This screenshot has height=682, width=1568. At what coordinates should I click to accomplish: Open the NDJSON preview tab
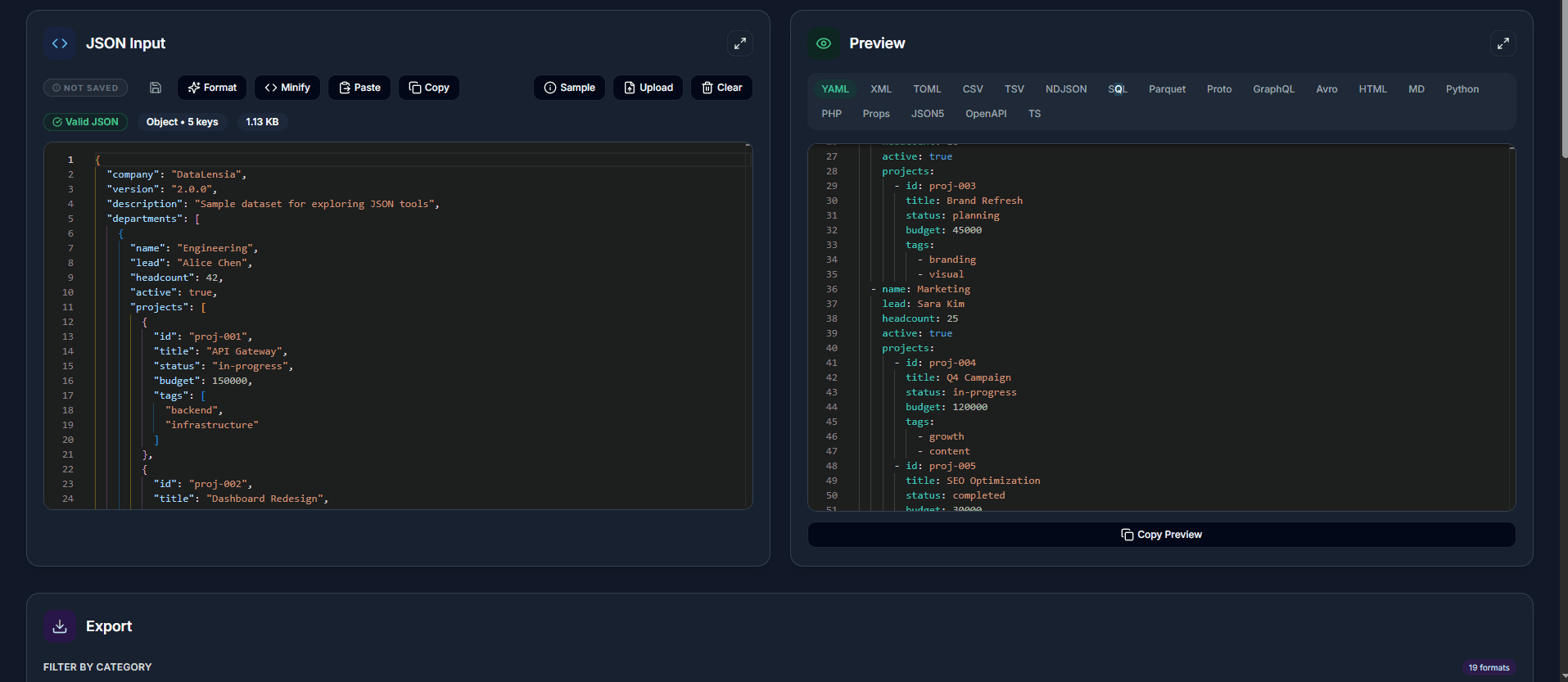point(1066,89)
